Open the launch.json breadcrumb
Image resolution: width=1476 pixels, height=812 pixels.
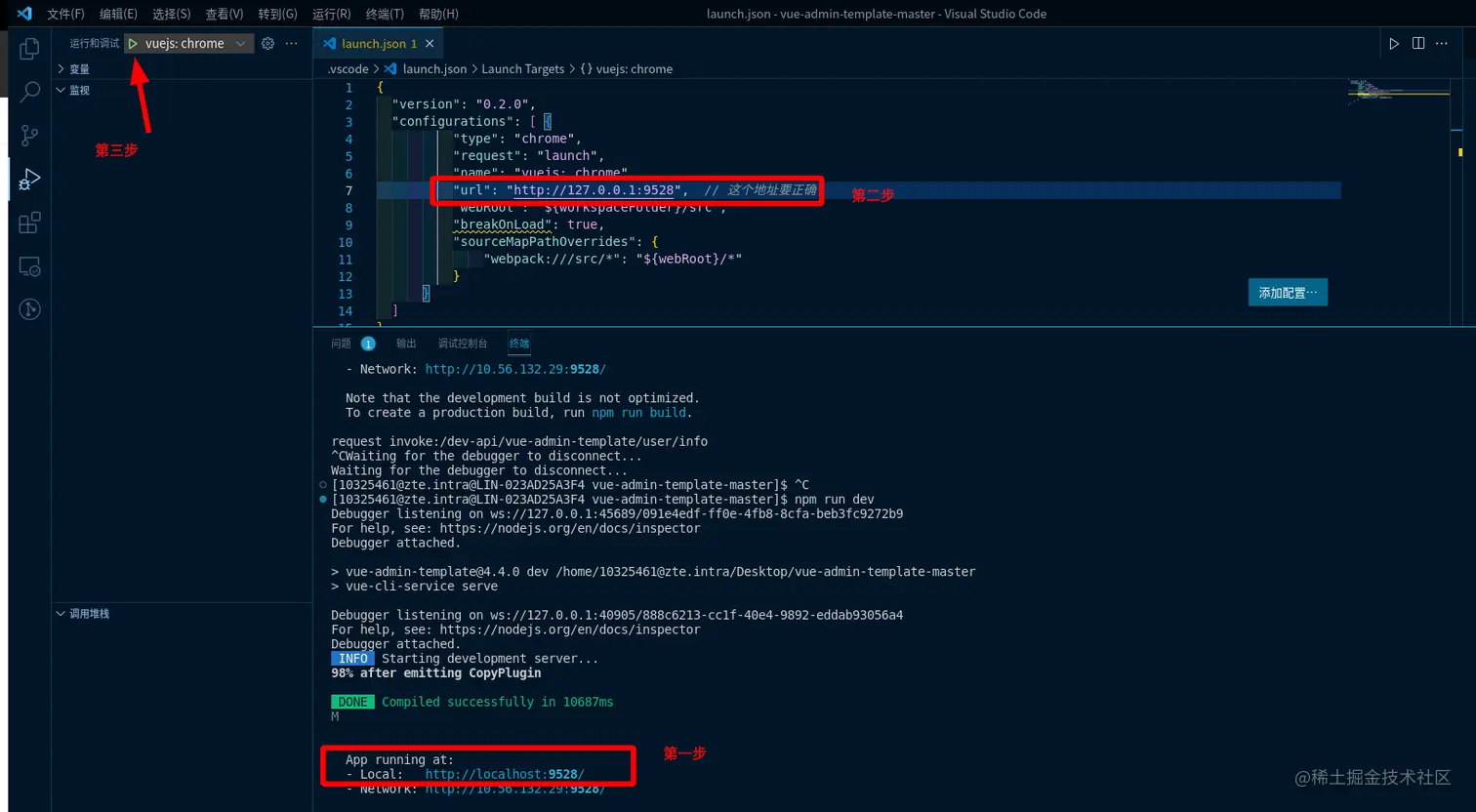point(426,69)
